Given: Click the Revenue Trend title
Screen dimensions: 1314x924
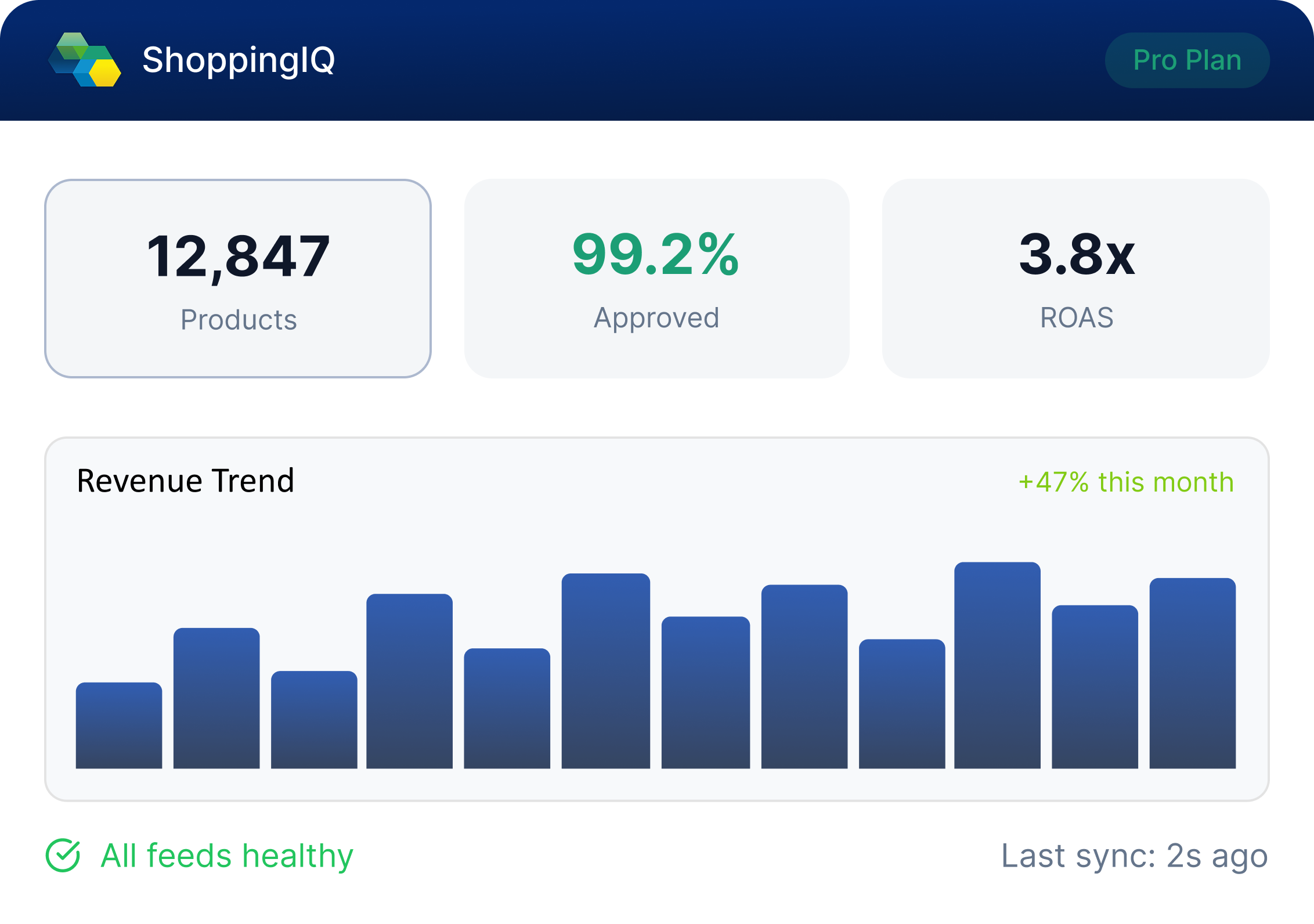Looking at the screenshot, I should (x=186, y=481).
